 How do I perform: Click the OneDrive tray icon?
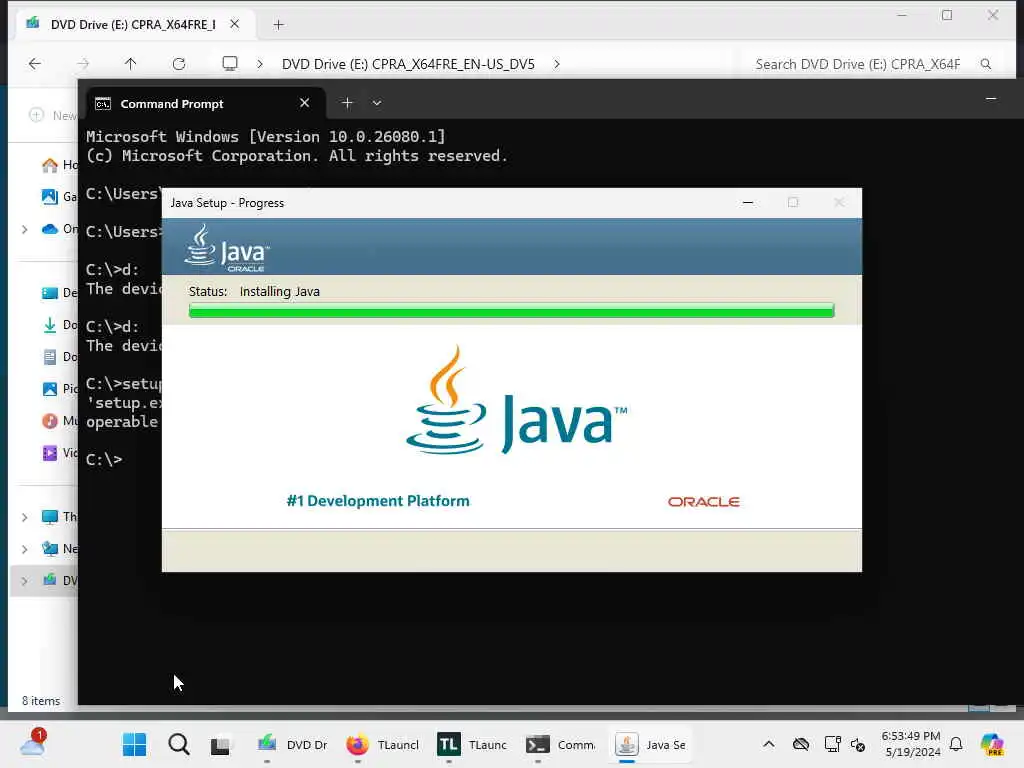[801, 744]
